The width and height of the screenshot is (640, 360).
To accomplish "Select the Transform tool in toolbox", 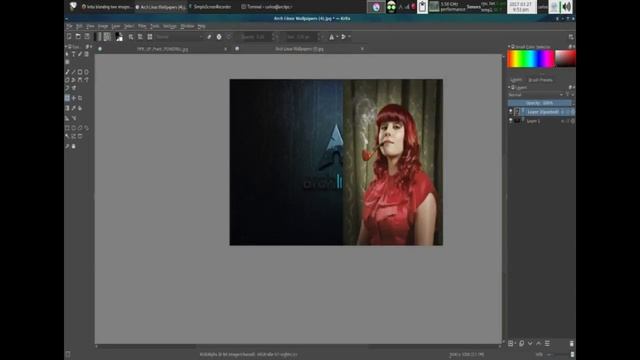I will 67,98.
